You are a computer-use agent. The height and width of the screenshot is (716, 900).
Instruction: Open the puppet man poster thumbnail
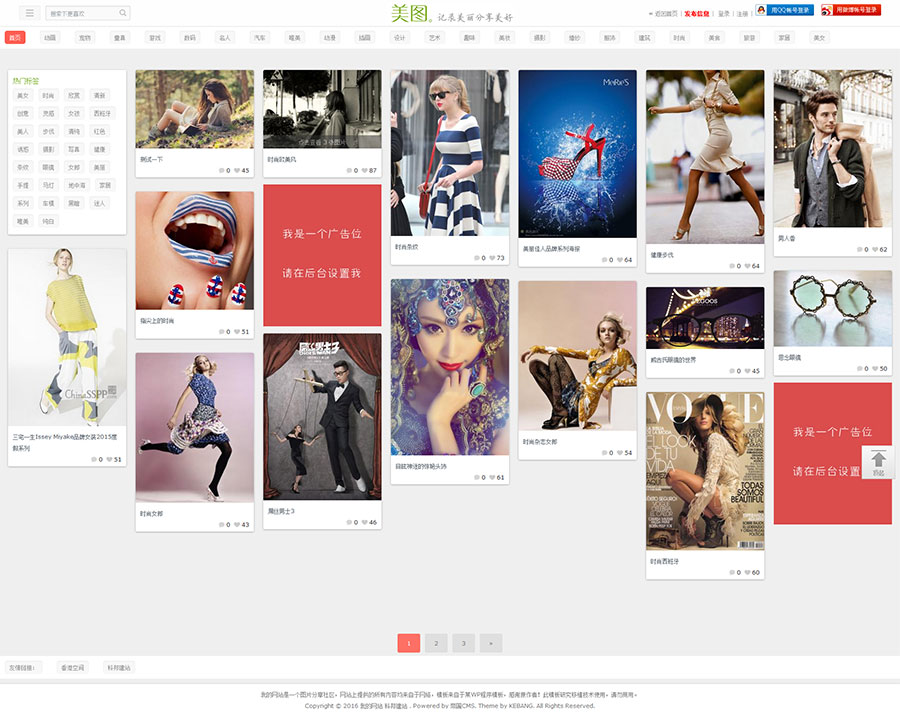pyautogui.click(x=322, y=417)
